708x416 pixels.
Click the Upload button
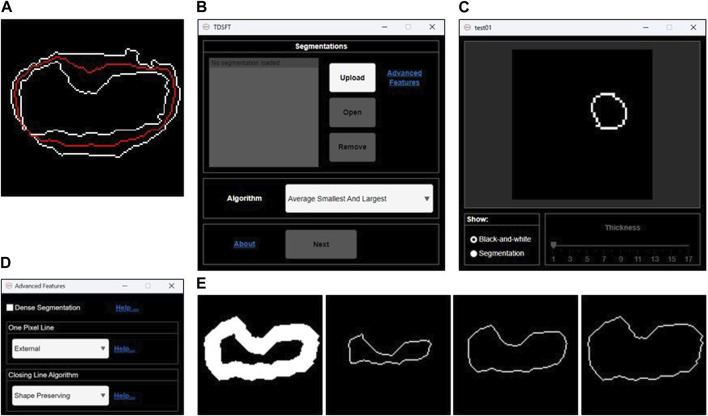click(x=352, y=78)
